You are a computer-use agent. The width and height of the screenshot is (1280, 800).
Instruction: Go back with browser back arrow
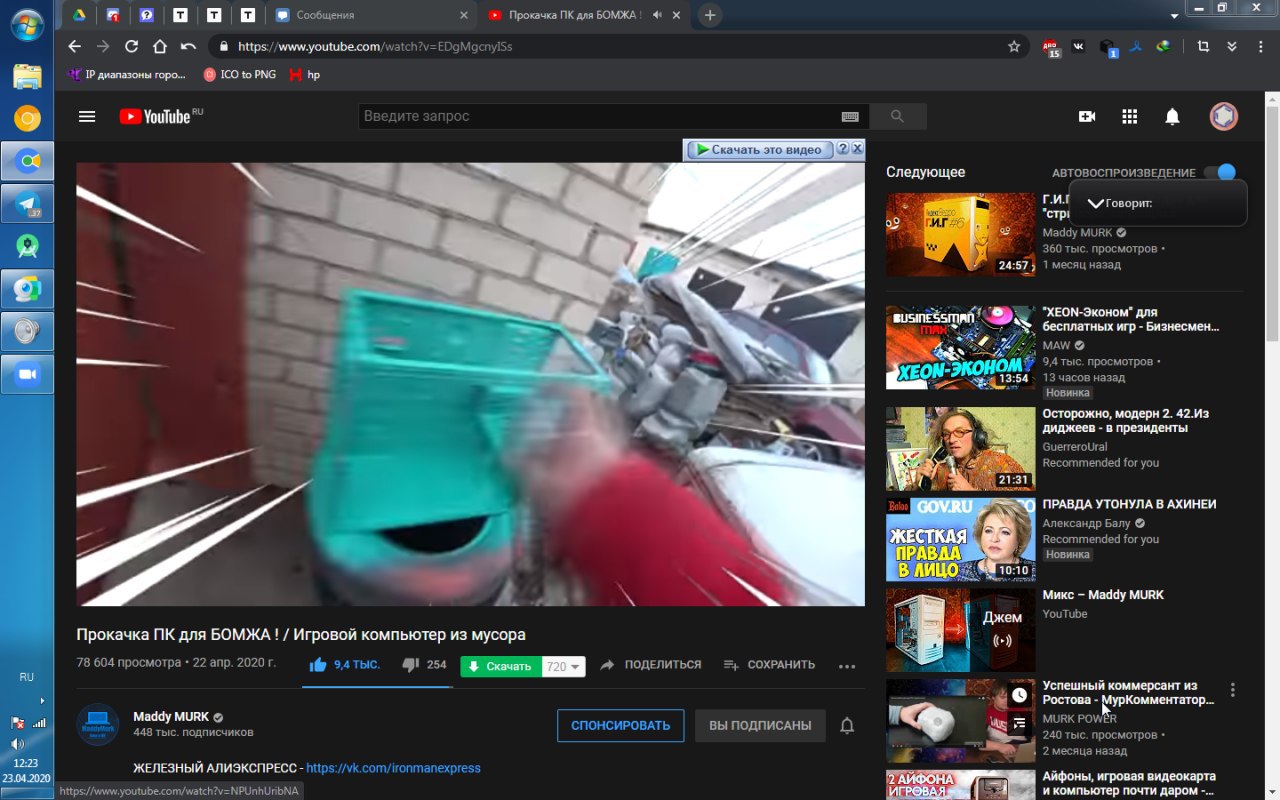(74, 46)
